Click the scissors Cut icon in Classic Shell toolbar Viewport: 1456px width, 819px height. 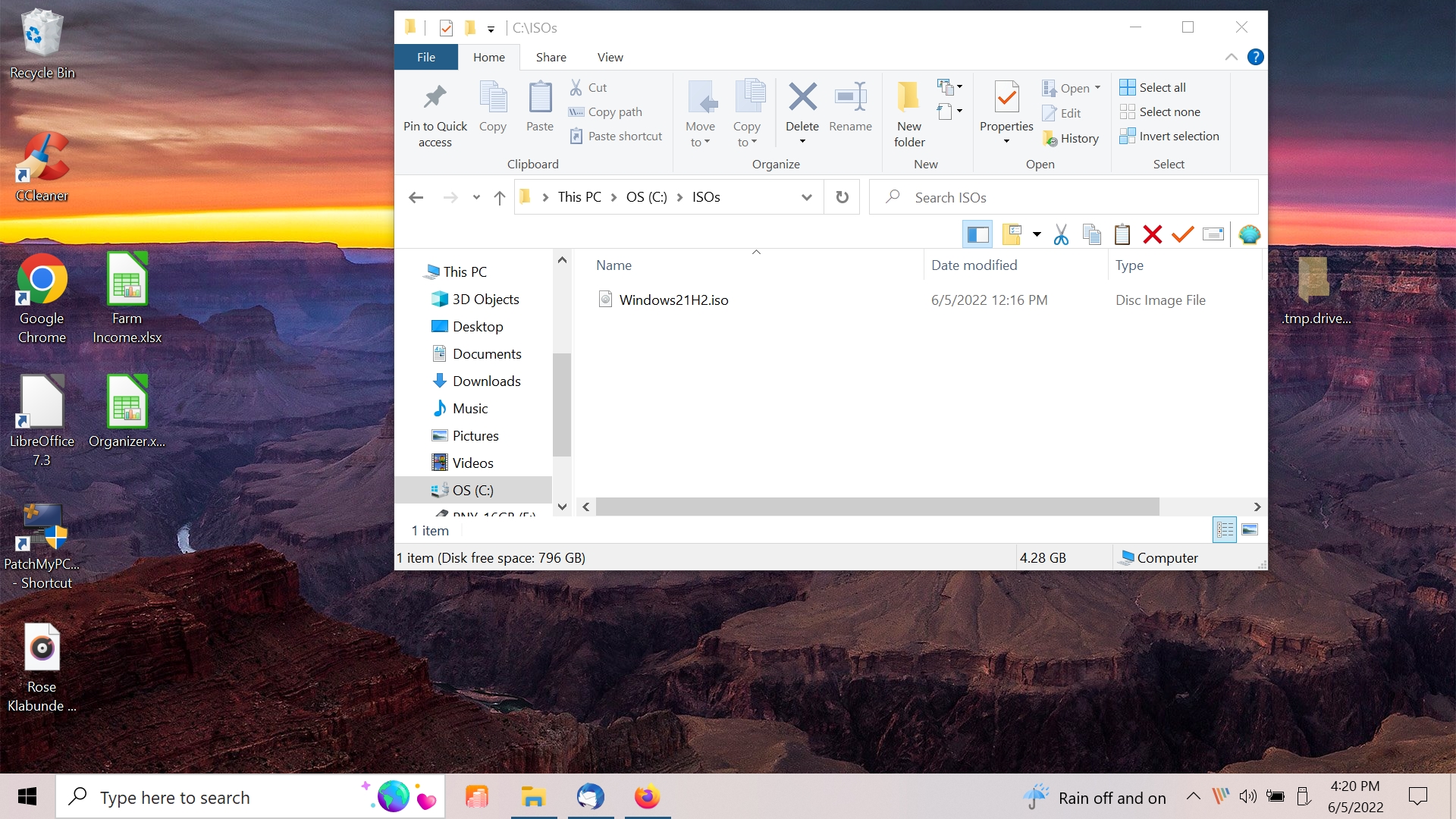(x=1061, y=234)
